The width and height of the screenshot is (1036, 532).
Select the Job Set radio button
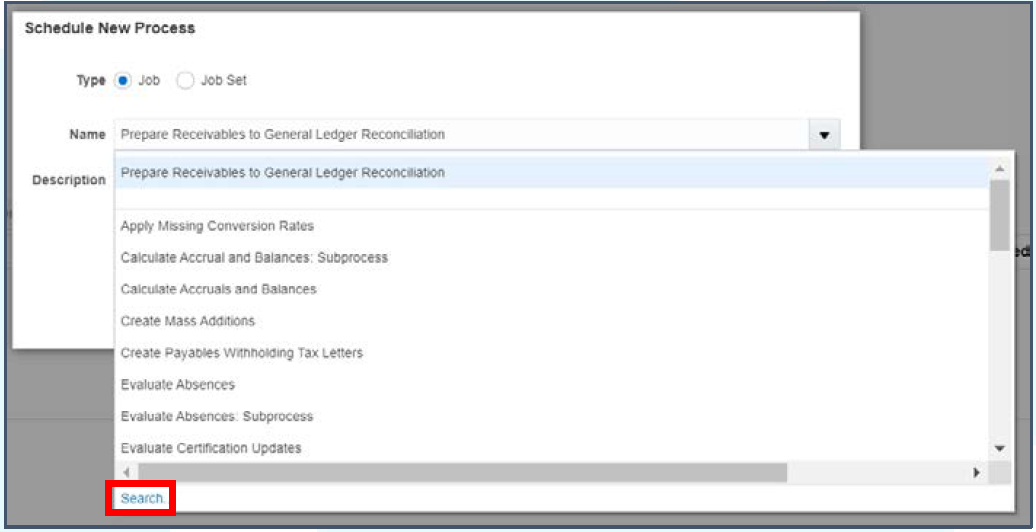[185, 81]
